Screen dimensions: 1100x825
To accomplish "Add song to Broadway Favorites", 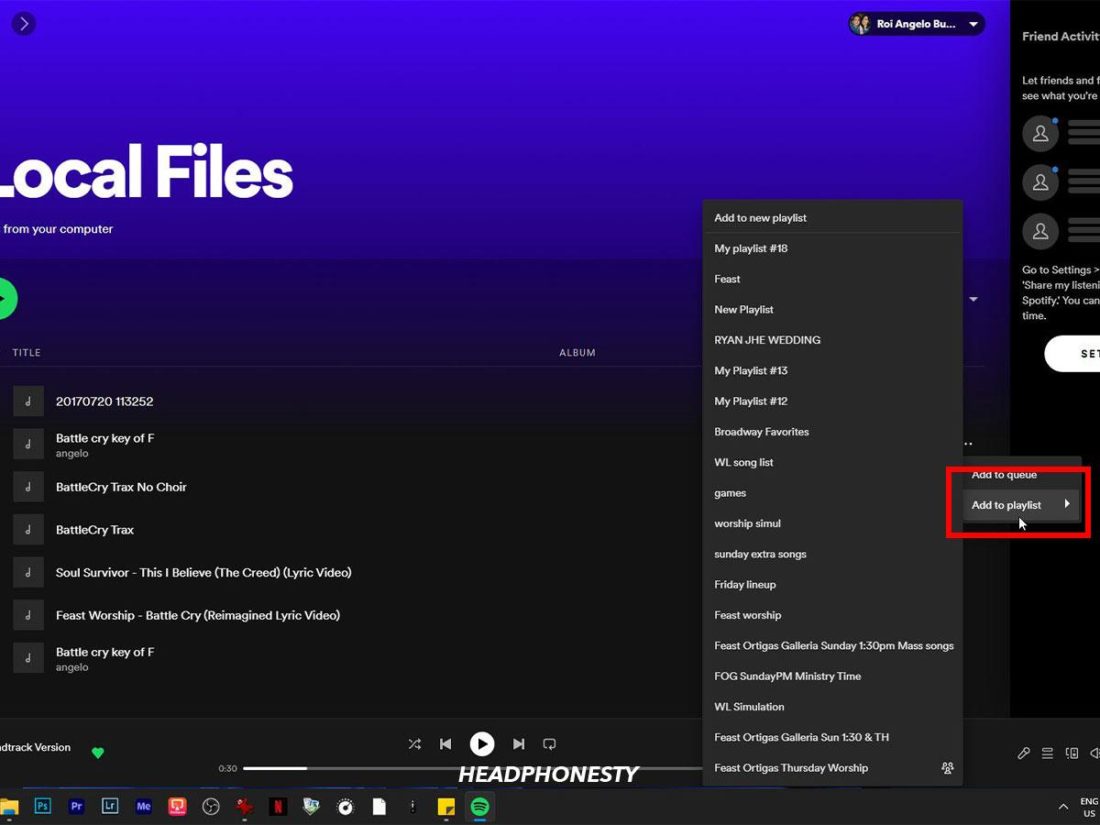I will click(x=832, y=432).
